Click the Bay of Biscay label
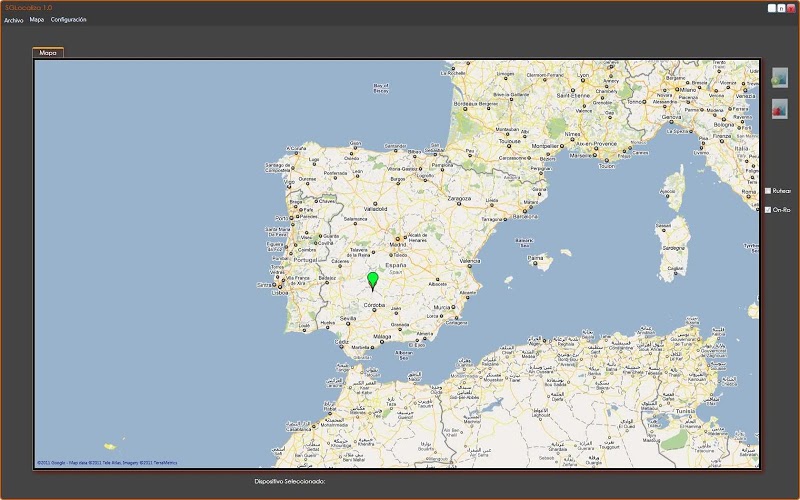Image resolution: width=800 pixels, height=500 pixels. click(381, 88)
